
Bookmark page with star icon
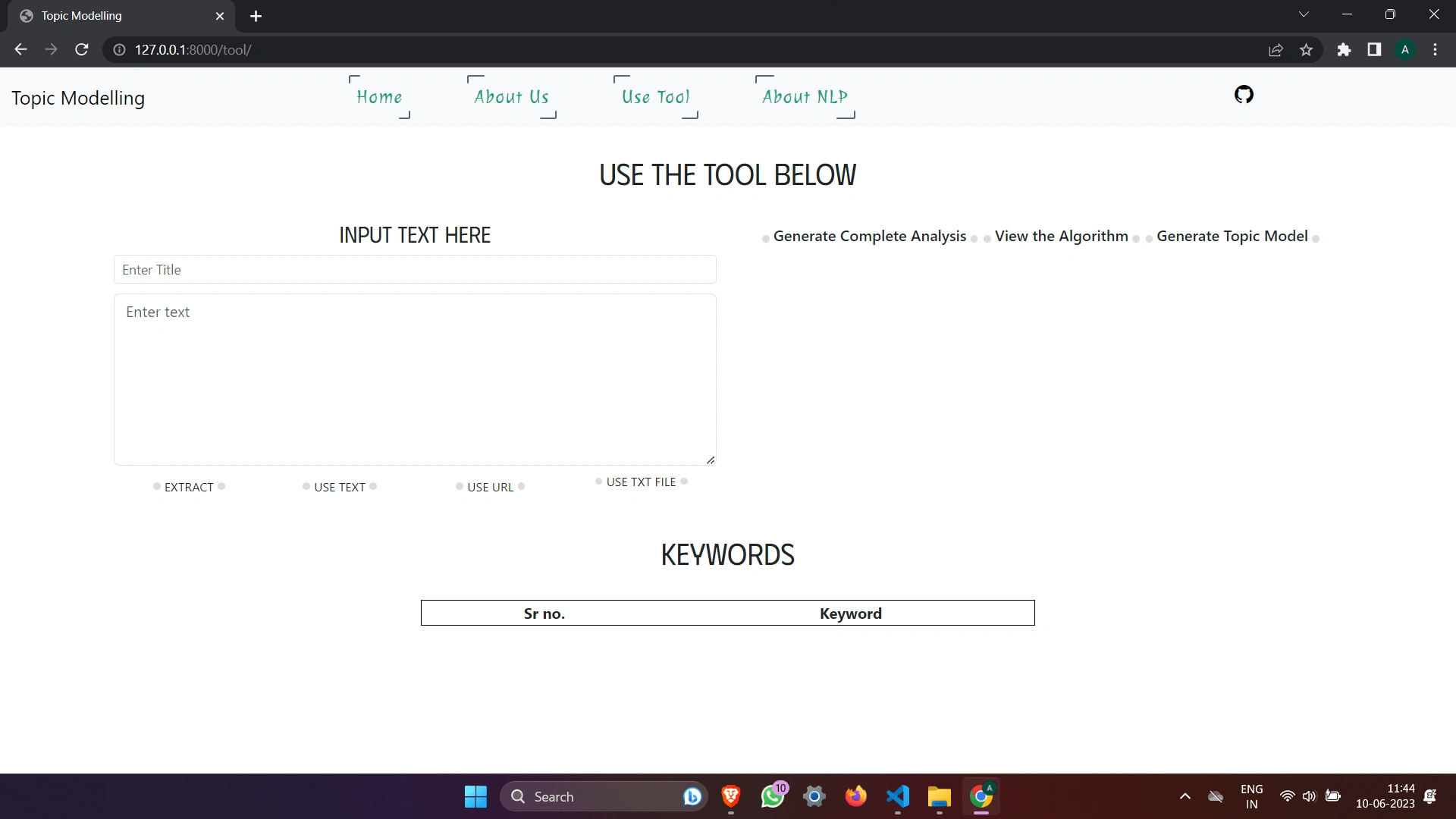click(1306, 49)
